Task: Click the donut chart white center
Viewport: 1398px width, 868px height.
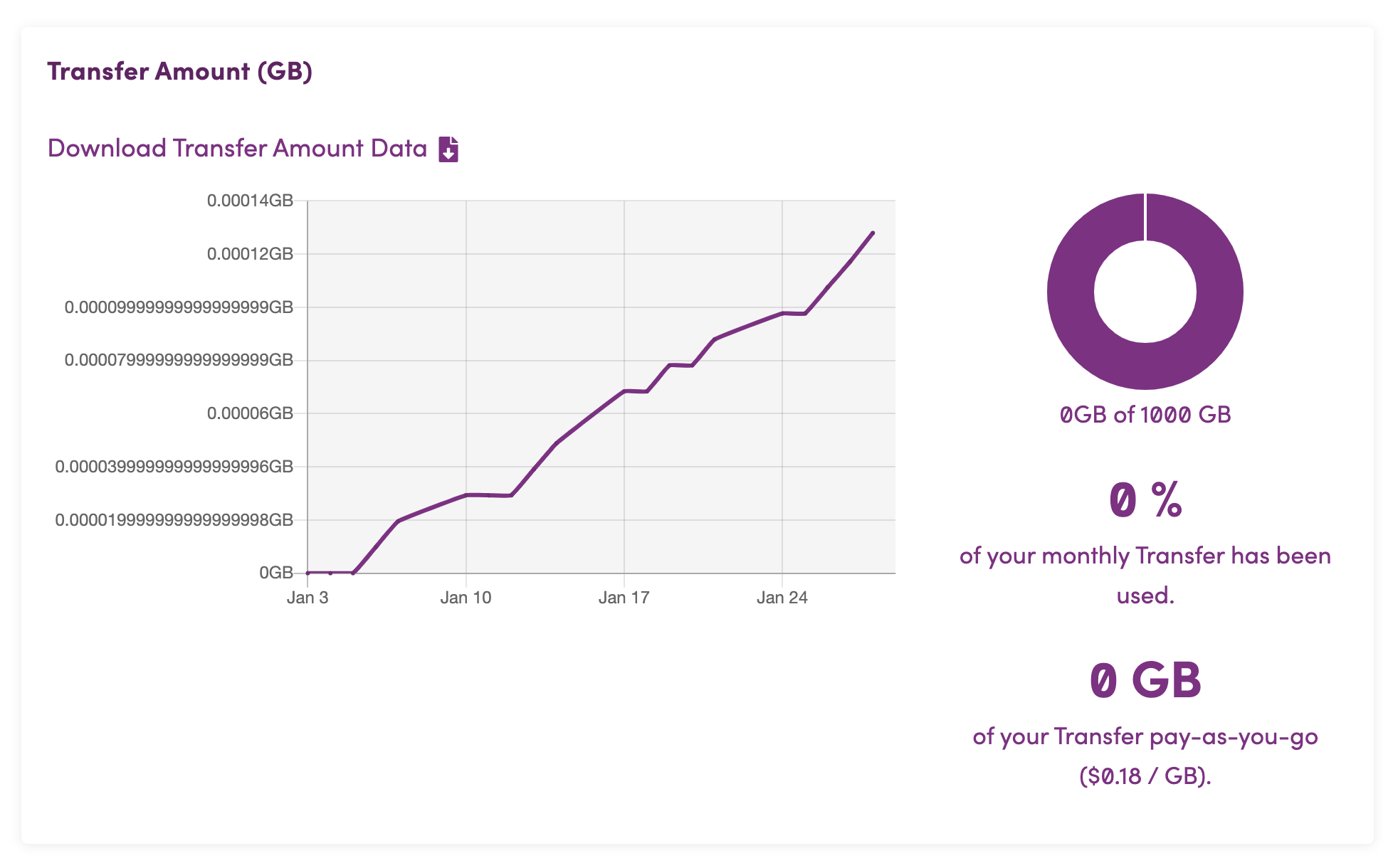Action: [x=1145, y=292]
